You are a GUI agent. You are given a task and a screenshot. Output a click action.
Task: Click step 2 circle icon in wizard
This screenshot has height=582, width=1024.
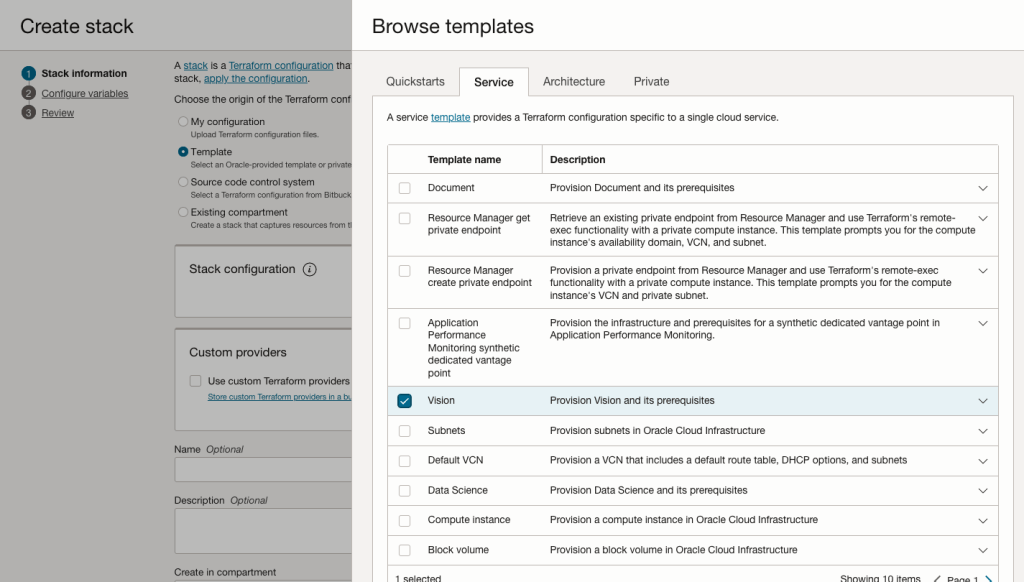(29, 93)
